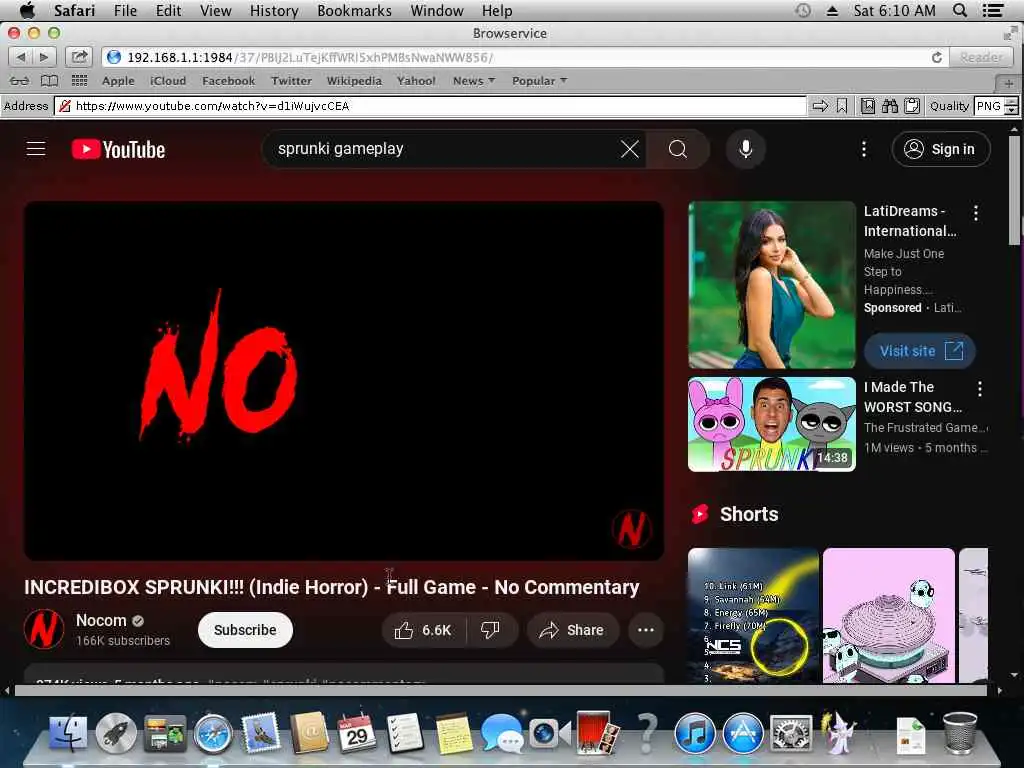Image resolution: width=1024 pixels, height=768 pixels.
Task: Start voice search with the microphone
Action: click(745, 149)
